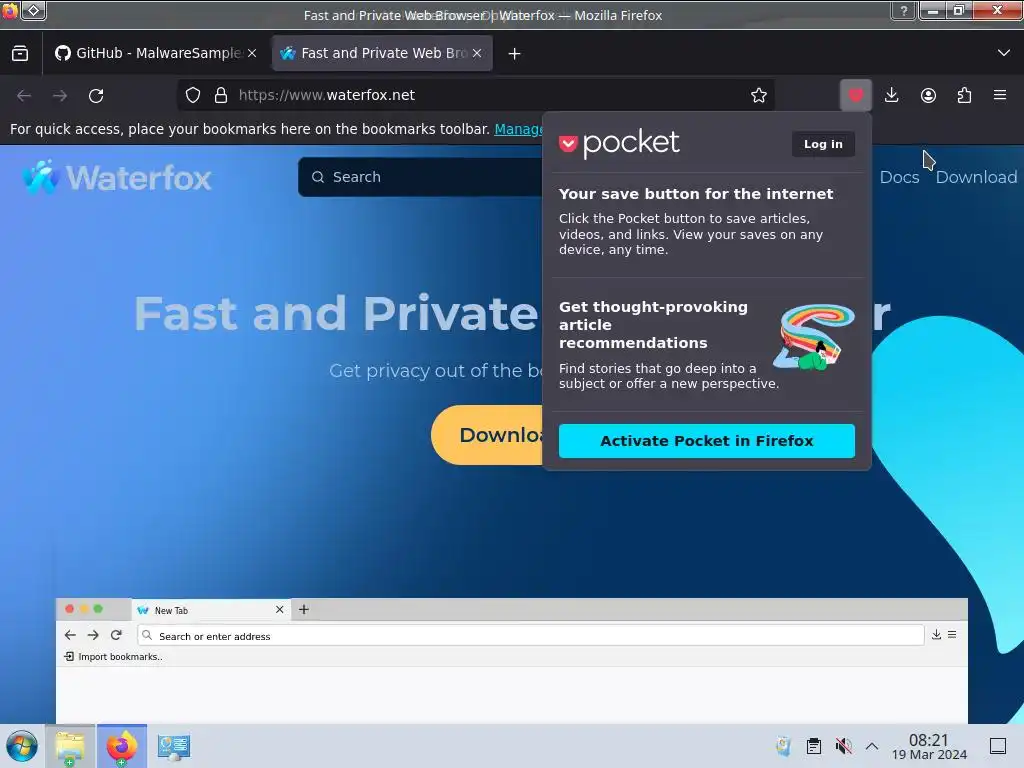
Task: Close the Waterfox tab
Action: tap(477, 54)
